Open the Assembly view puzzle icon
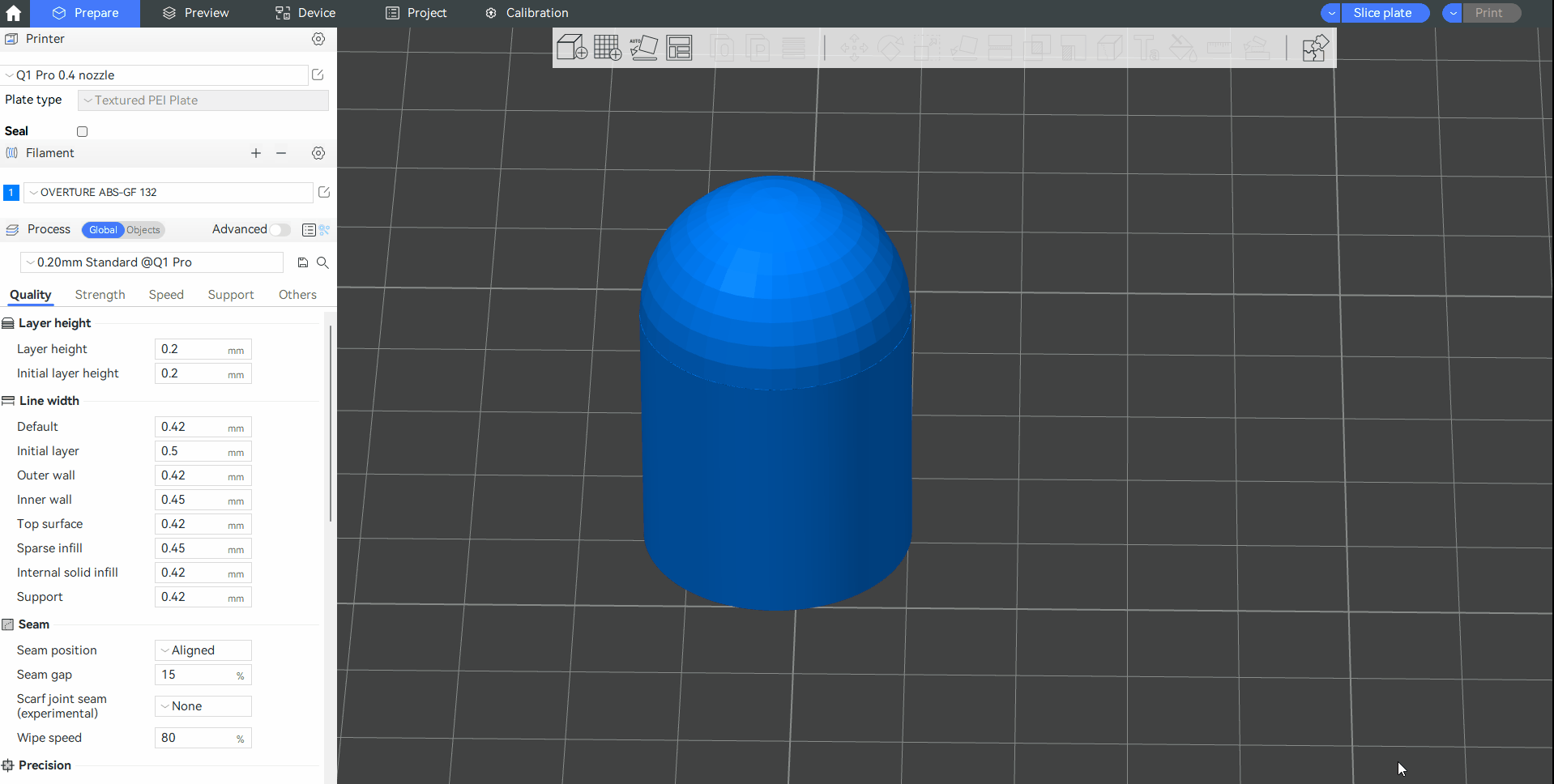 point(1314,48)
